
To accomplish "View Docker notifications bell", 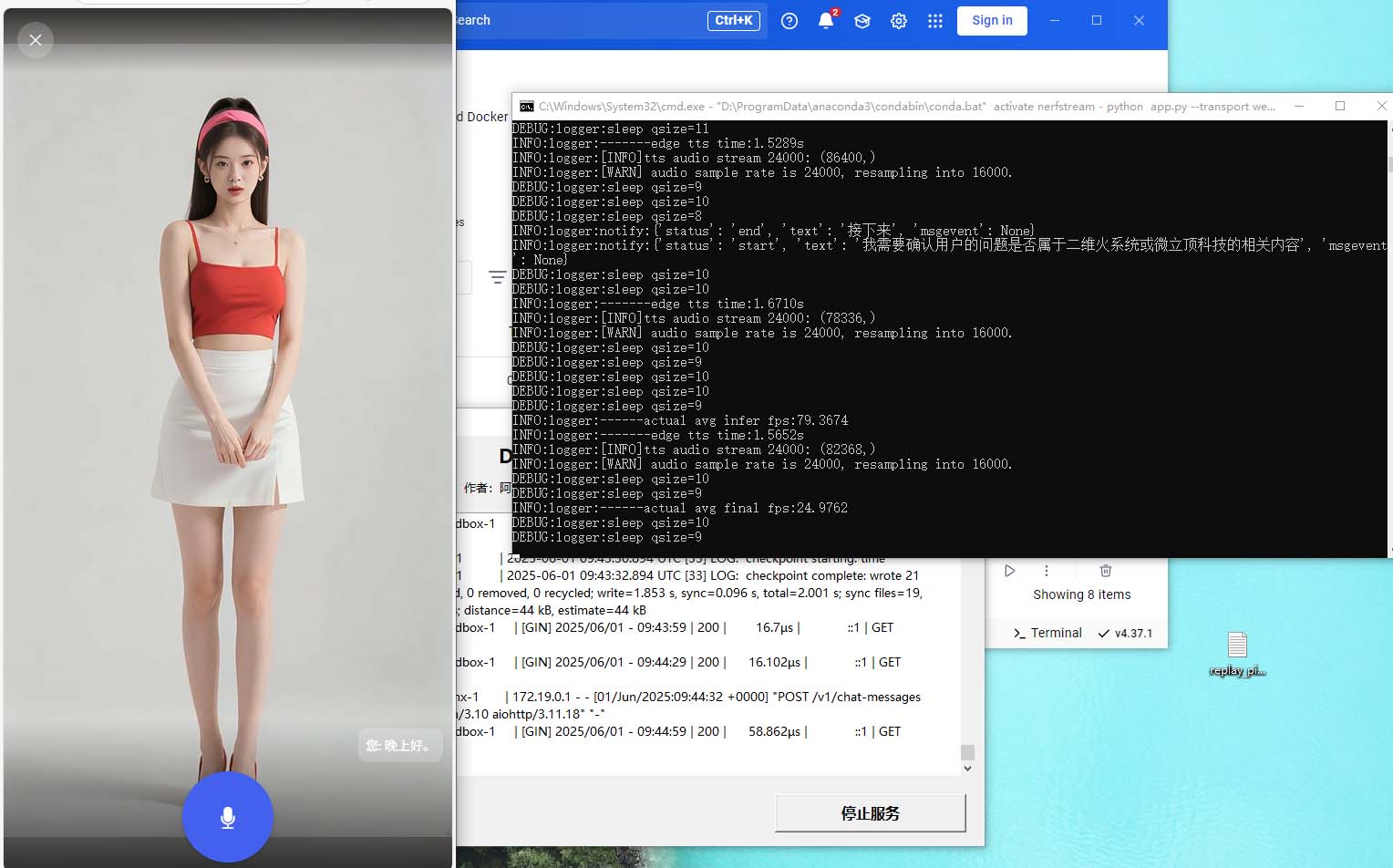I will click(x=826, y=21).
